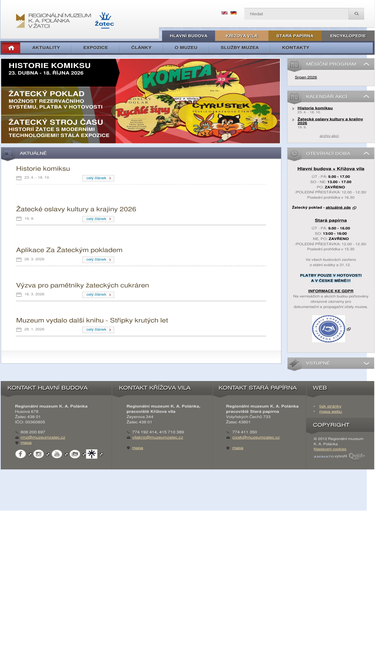Click the Hledat search input field
Viewport: 375px width, 667px height.
296,14
